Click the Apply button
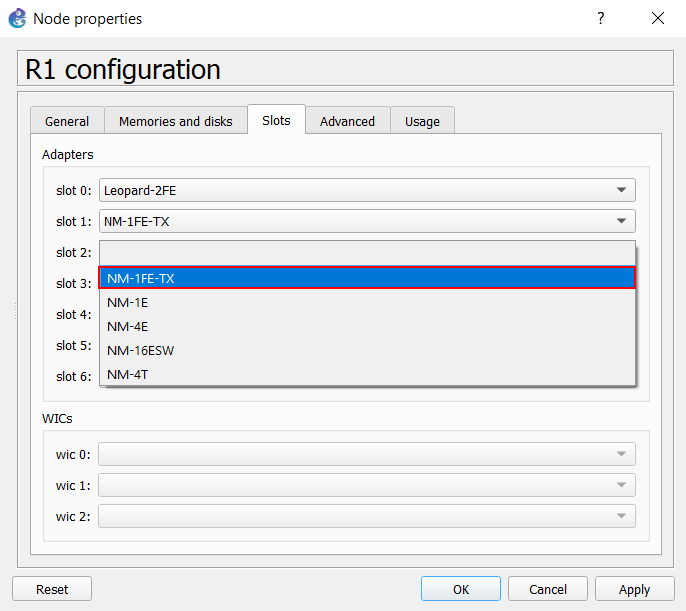This screenshot has height=611, width=686. click(634, 589)
